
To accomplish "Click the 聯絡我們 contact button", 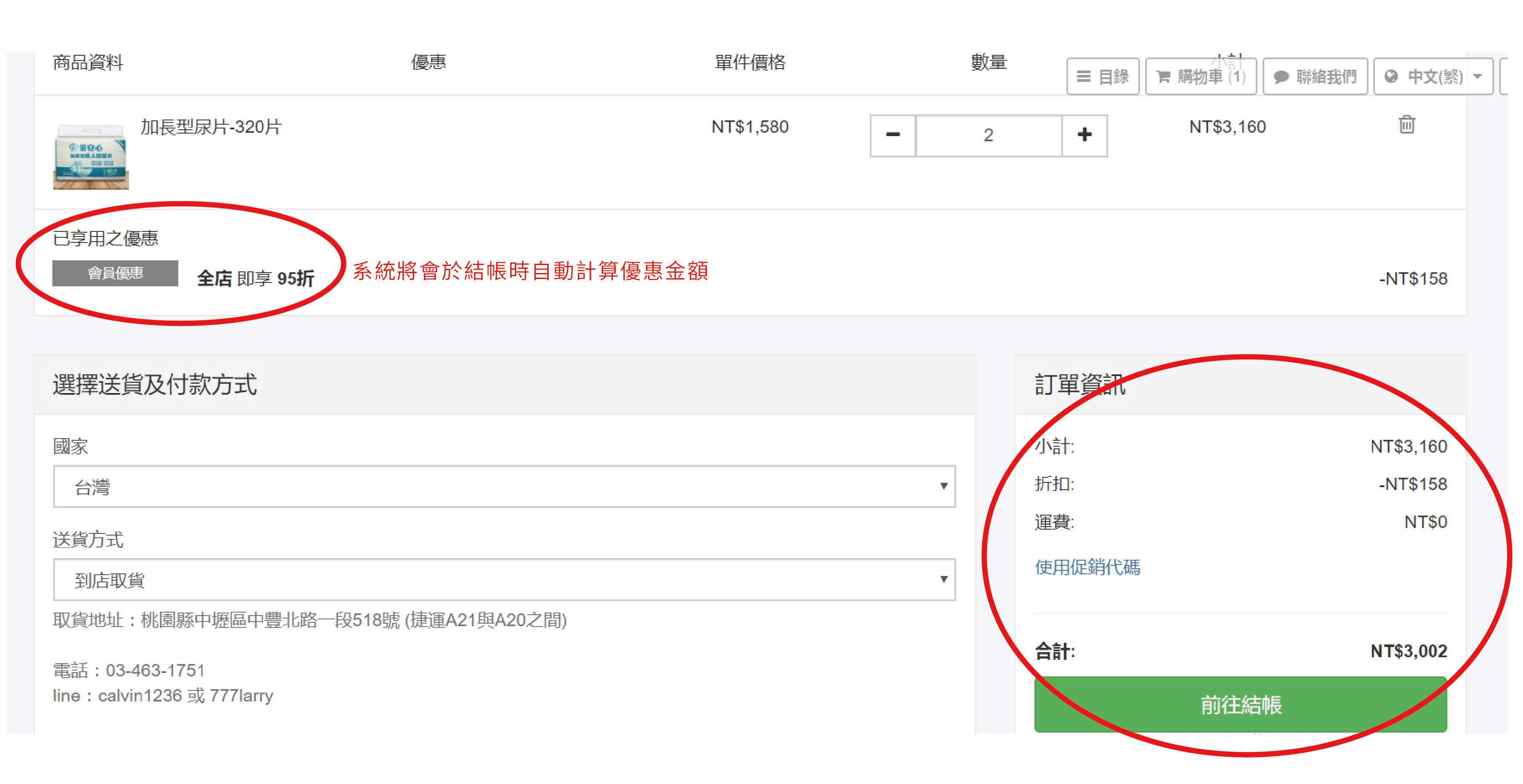I will point(1315,76).
